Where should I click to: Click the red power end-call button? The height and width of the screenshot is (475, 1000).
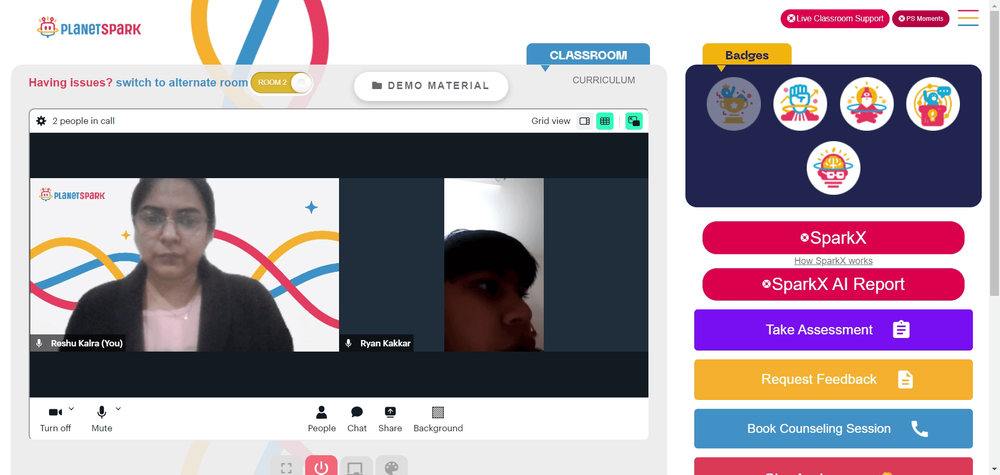321,467
